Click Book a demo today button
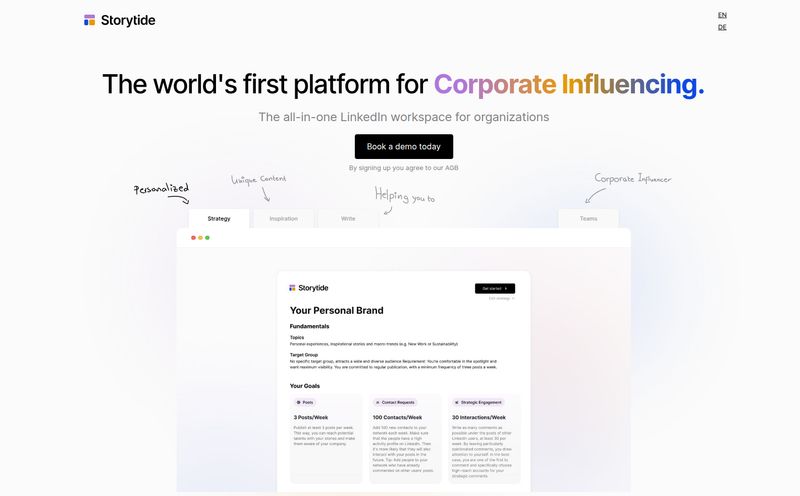Image resolution: width=800 pixels, height=496 pixels. (404, 146)
